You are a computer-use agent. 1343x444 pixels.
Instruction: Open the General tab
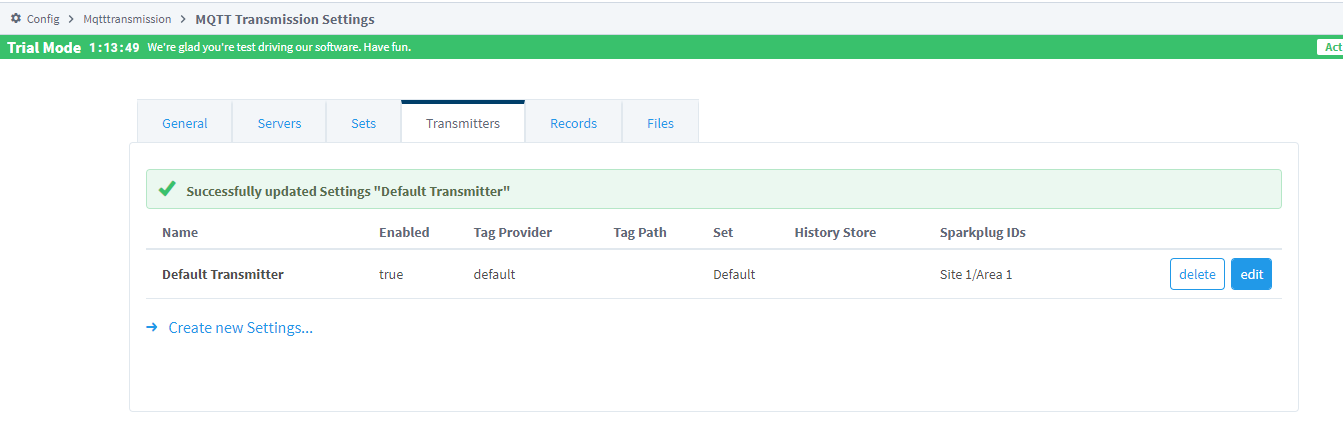coord(184,122)
